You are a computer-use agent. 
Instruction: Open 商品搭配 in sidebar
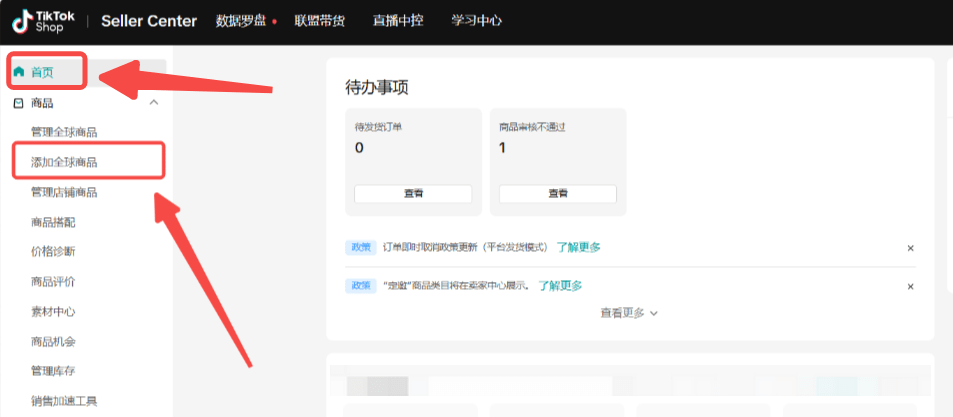pyautogui.click(x=53, y=222)
